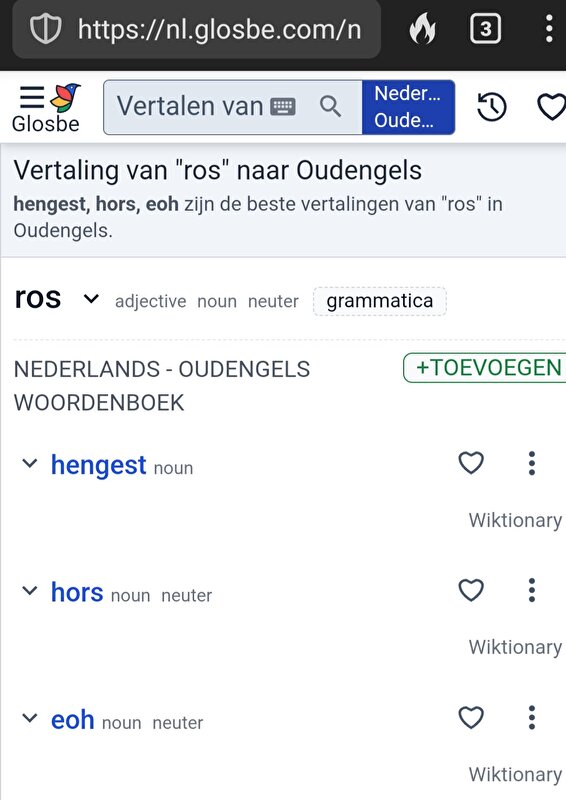Image resolution: width=566 pixels, height=800 pixels.
Task: Click the keyboard icon in the search box
Action: (x=283, y=107)
